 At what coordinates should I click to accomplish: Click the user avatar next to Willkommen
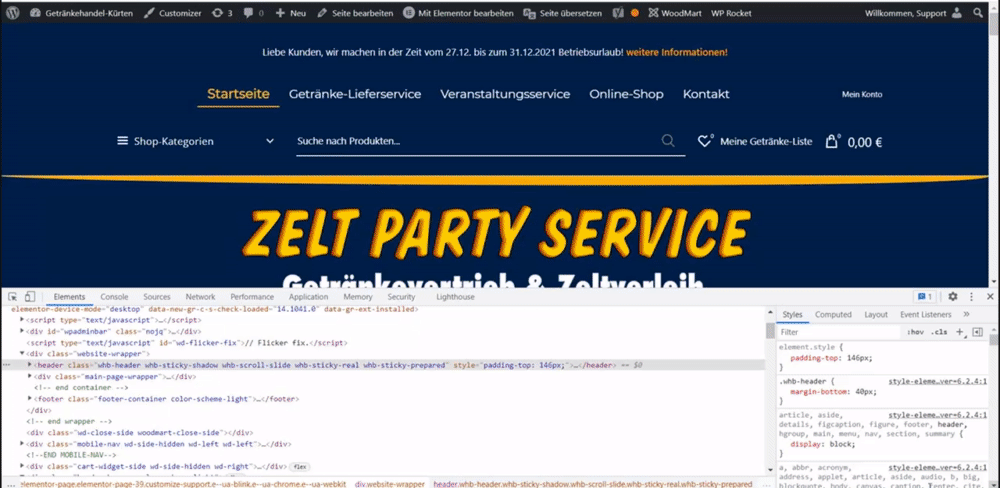coord(957,13)
